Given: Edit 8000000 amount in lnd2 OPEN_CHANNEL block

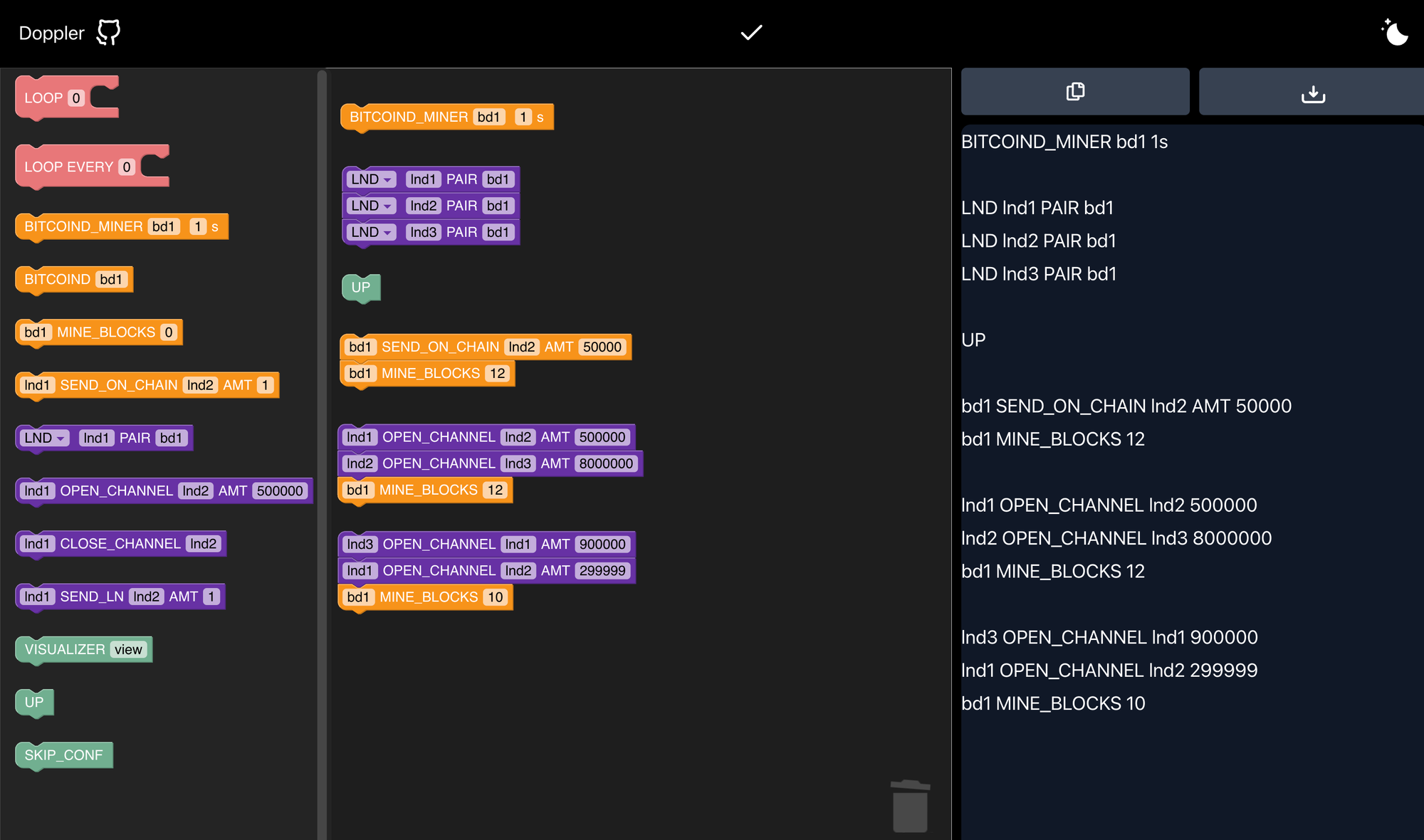Looking at the screenshot, I should pos(606,463).
